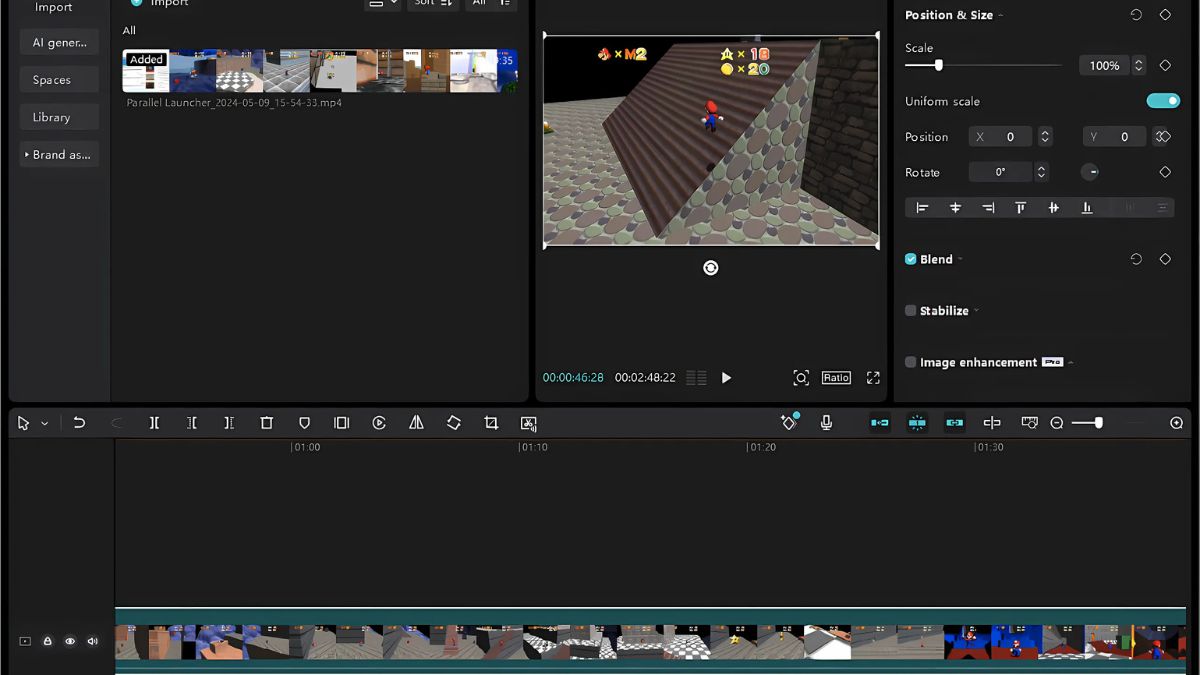The width and height of the screenshot is (1200, 675).
Task: Open the reverse playback tool
Action: [379, 423]
